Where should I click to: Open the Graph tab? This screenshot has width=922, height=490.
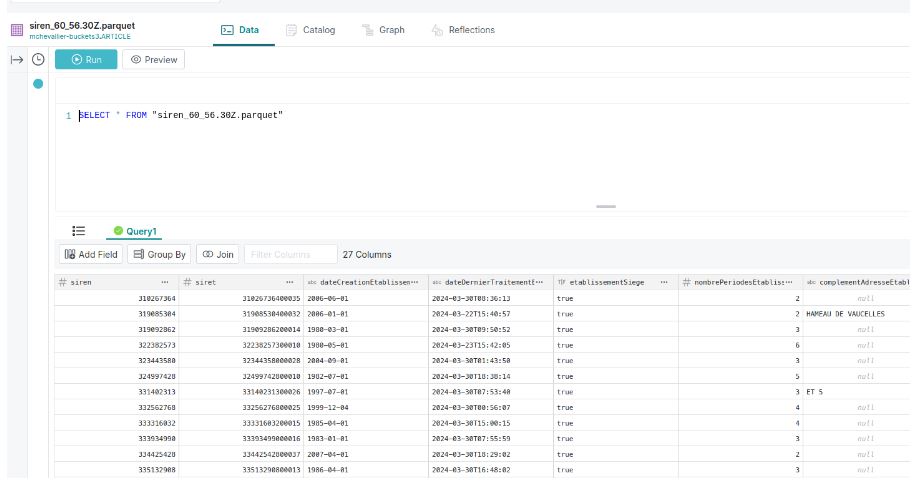point(383,30)
